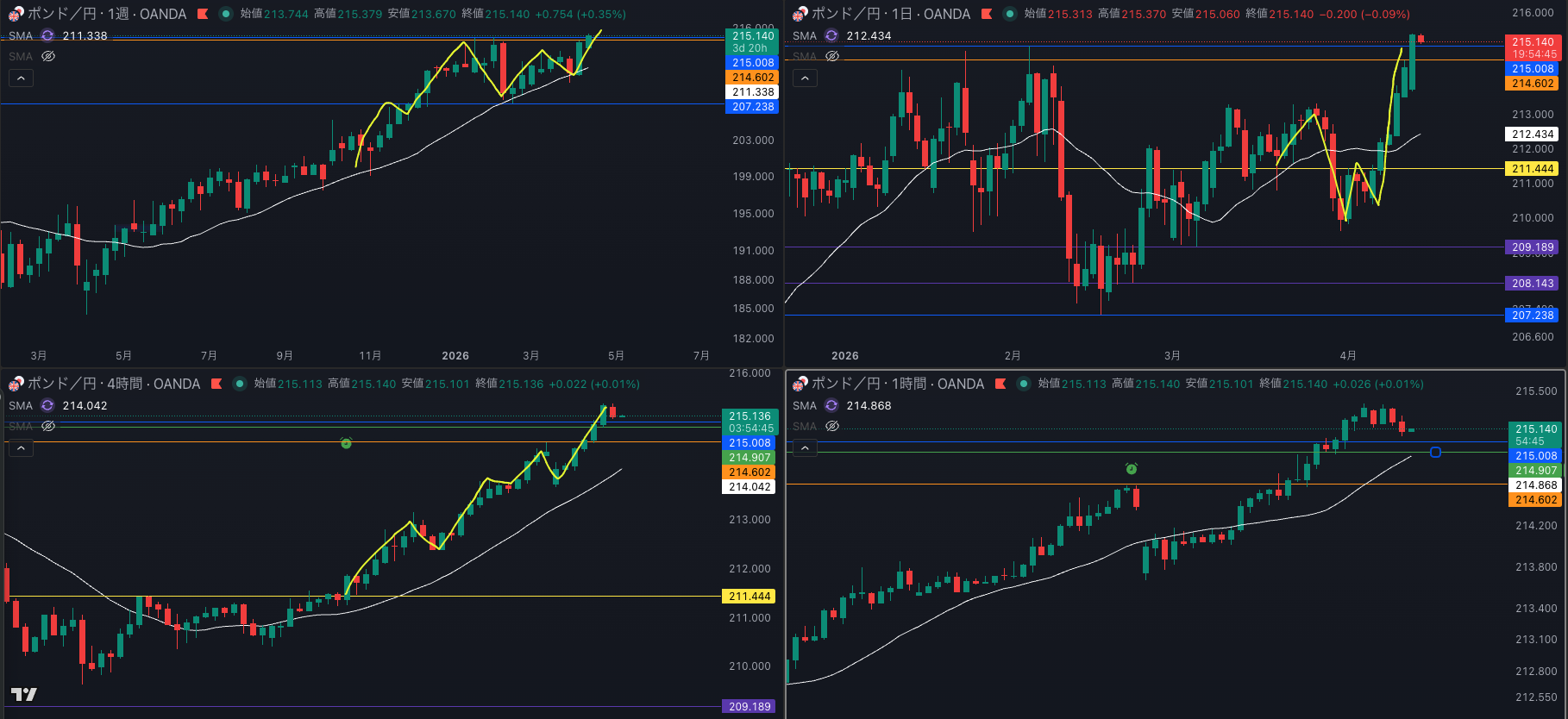Collapse the indicator legend on daily chart
1568x719 pixels.
(x=805, y=78)
